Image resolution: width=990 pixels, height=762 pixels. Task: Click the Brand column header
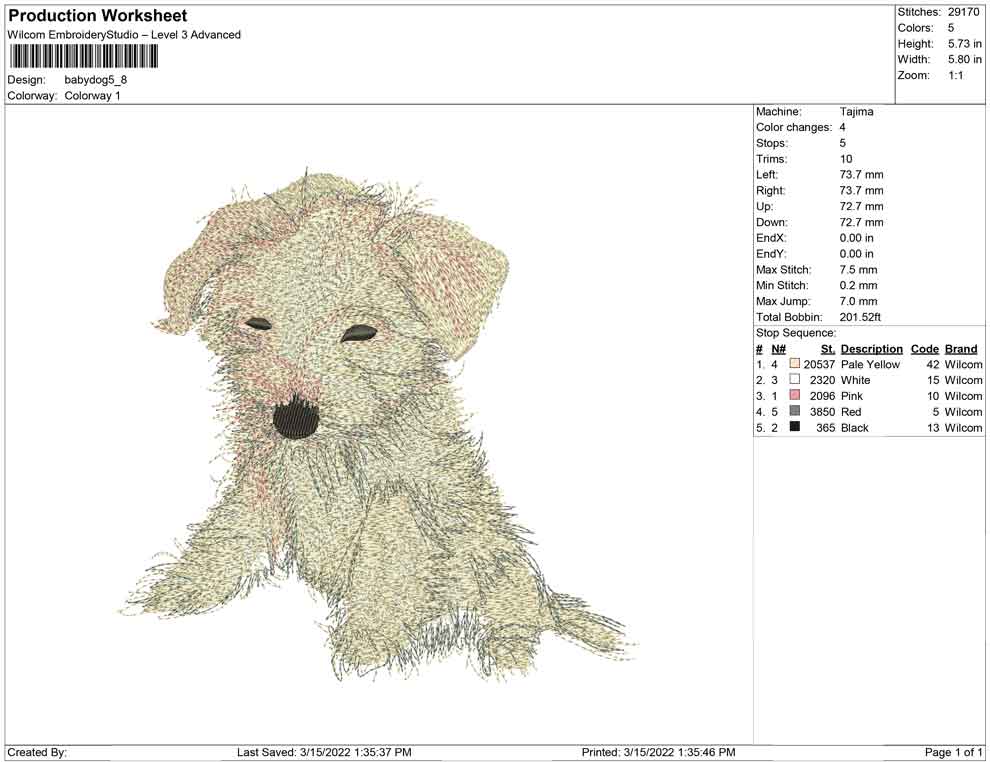click(x=961, y=349)
